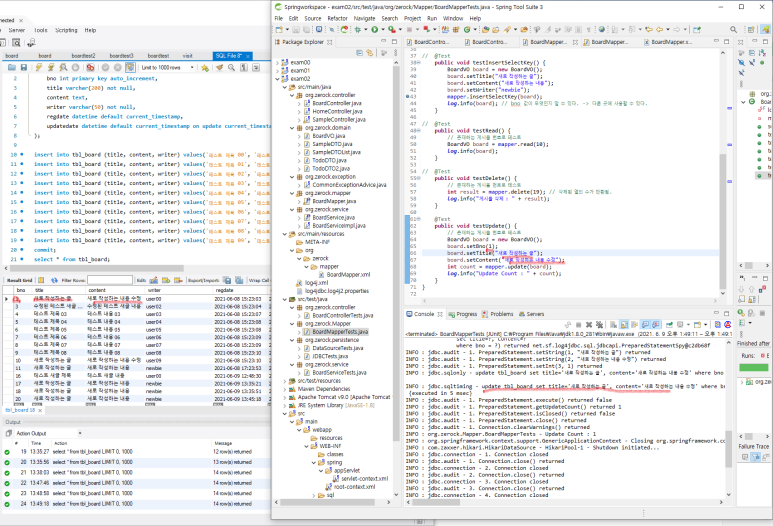Toggle invisible characters icon in Workbench
Viewport: 773px width, 526px height.
point(244,68)
